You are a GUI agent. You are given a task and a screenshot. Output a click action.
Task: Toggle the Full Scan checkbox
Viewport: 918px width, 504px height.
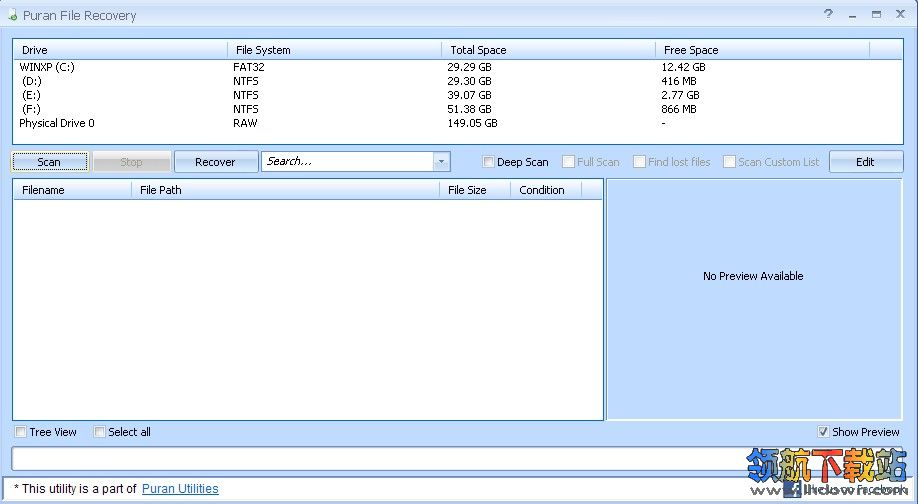click(x=568, y=162)
